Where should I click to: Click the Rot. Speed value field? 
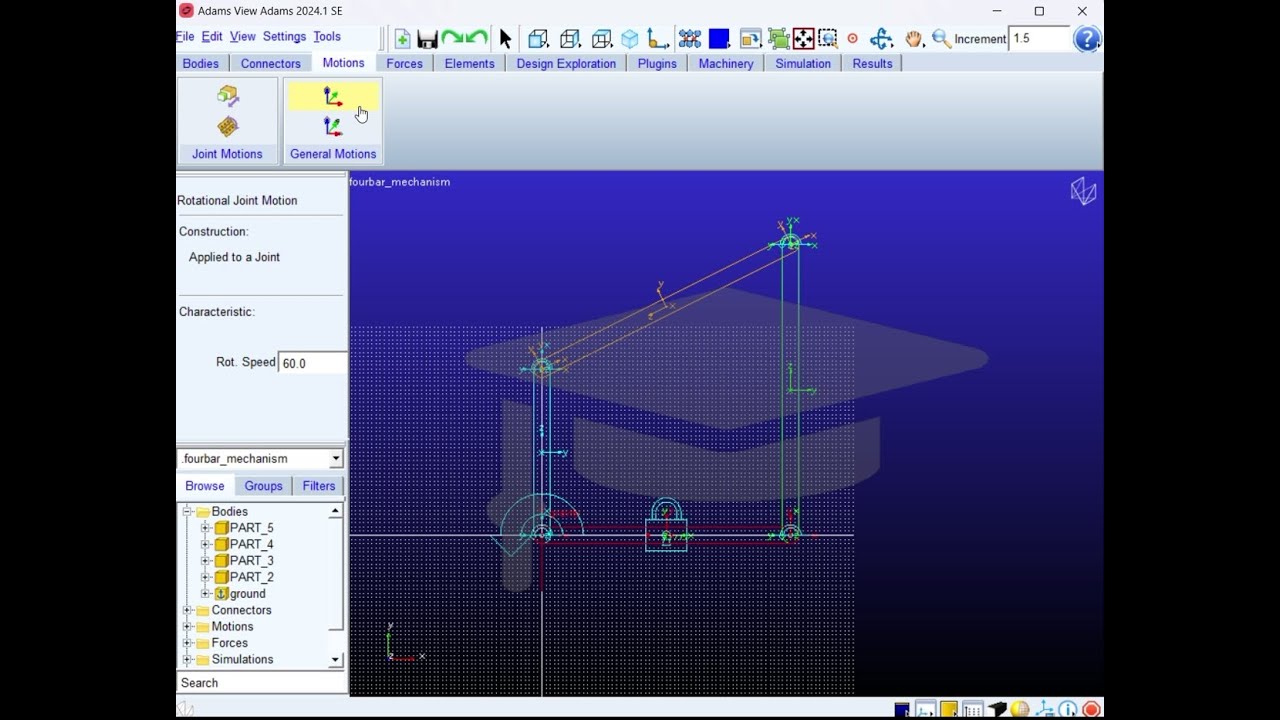pyautogui.click(x=313, y=363)
